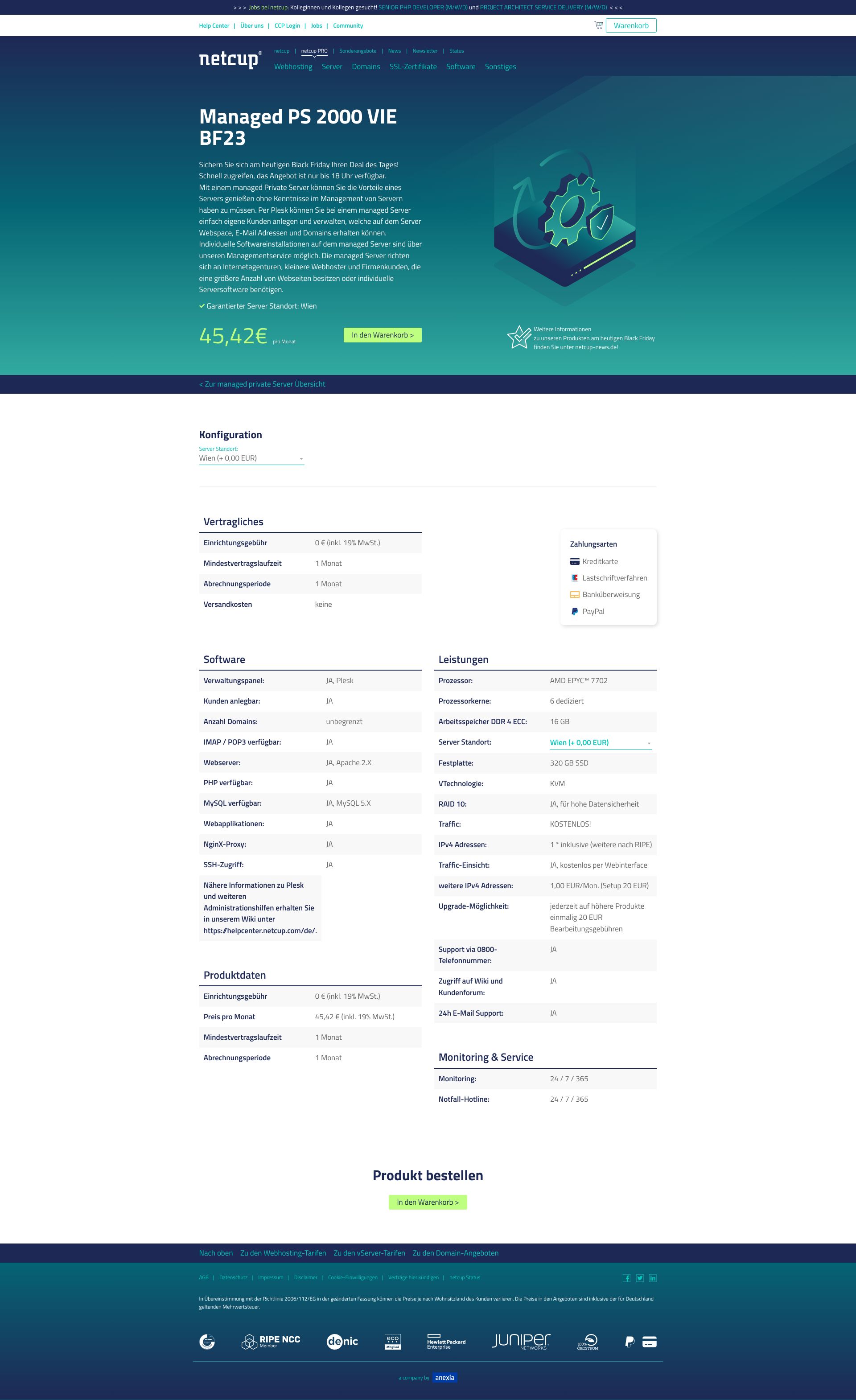
Task: Go to Zu den Webhosting-Tarifen
Action: (283, 1253)
